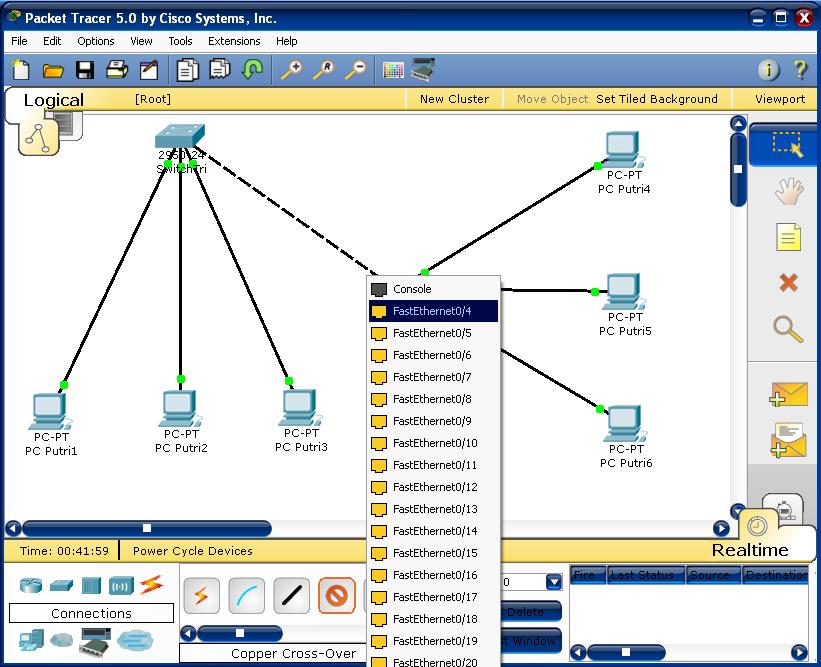This screenshot has height=667, width=821.
Task: Open the scenario dropdown arrow
Action: pyautogui.click(x=554, y=582)
